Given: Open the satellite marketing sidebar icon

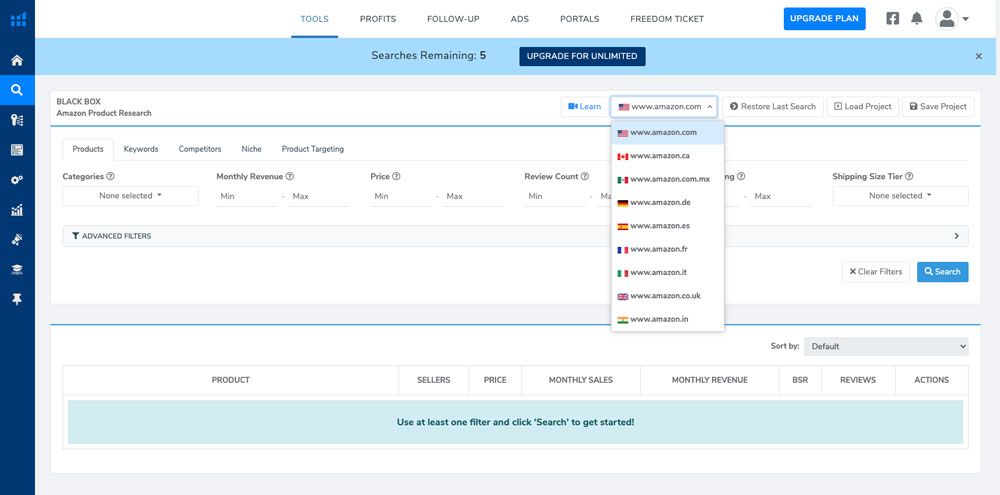Looking at the screenshot, I should (x=17, y=240).
